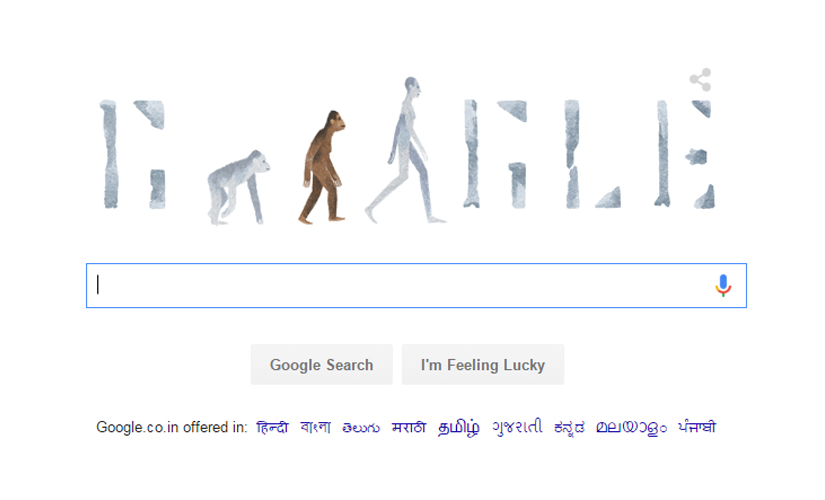The height and width of the screenshot is (500, 825).
Task: Switch language to Tamil (தமிழ்)
Action: pyautogui.click(x=458, y=427)
